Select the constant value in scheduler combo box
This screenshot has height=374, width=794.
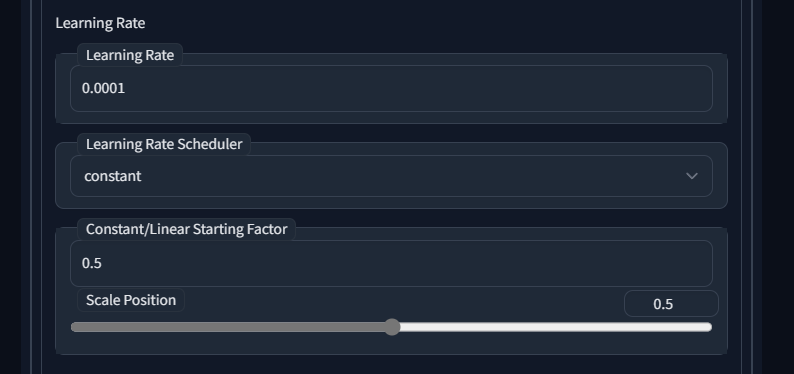tap(113, 176)
